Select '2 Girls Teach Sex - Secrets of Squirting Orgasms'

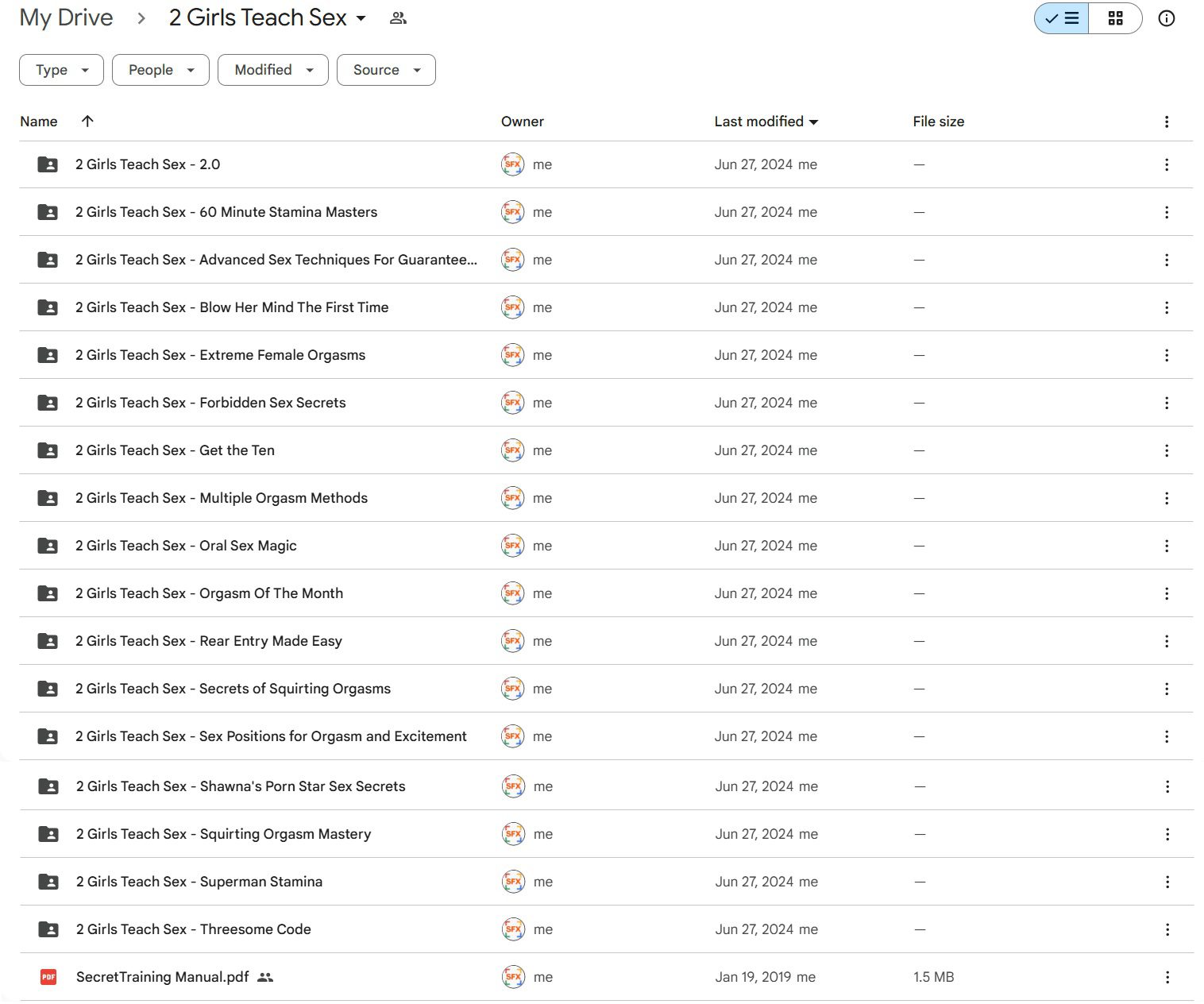[x=233, y=689]
